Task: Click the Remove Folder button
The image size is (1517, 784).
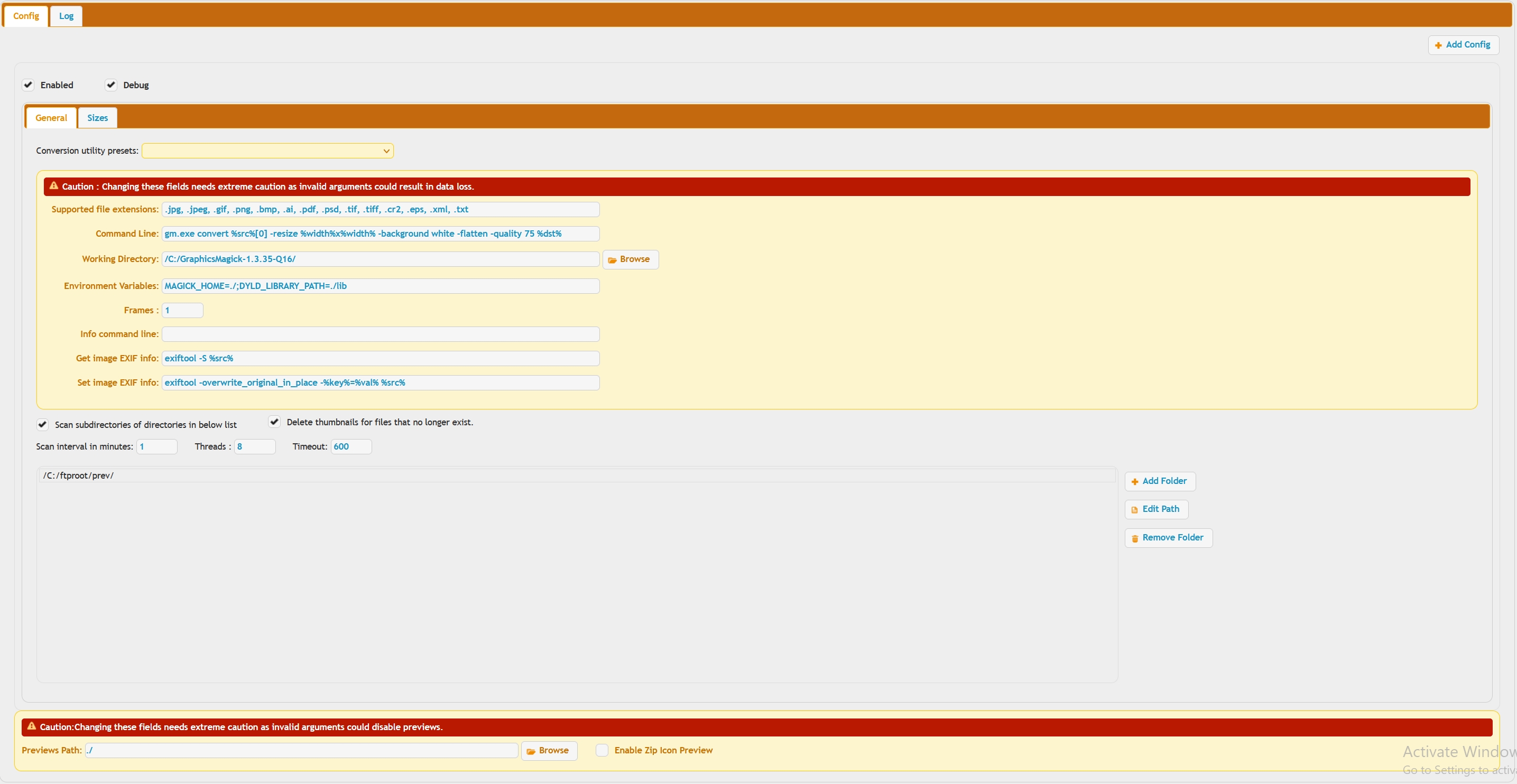Action: 1168,538
